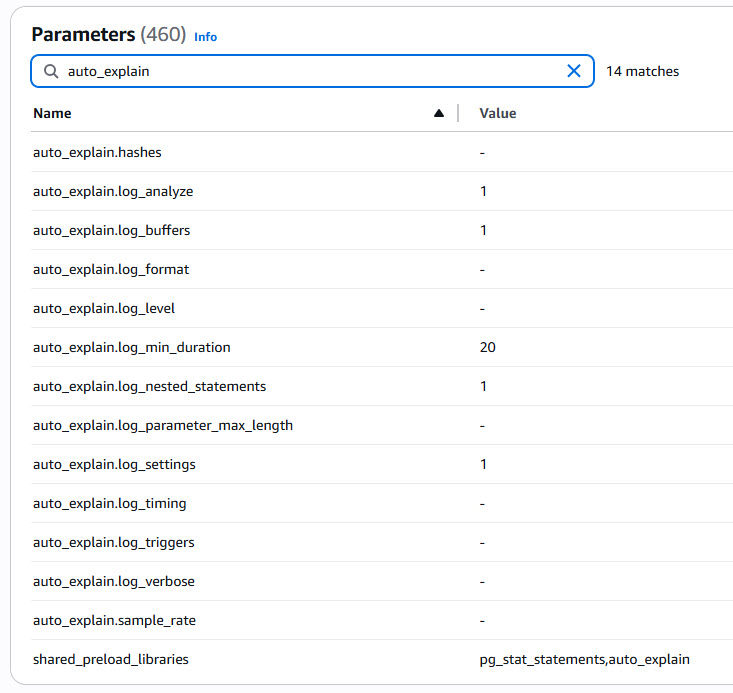Click the pg_stat_statements,auto_explain value
Image resolution: width=733 pixels, height=693 pixels.
pyautogui.click(x=584, y=659)
